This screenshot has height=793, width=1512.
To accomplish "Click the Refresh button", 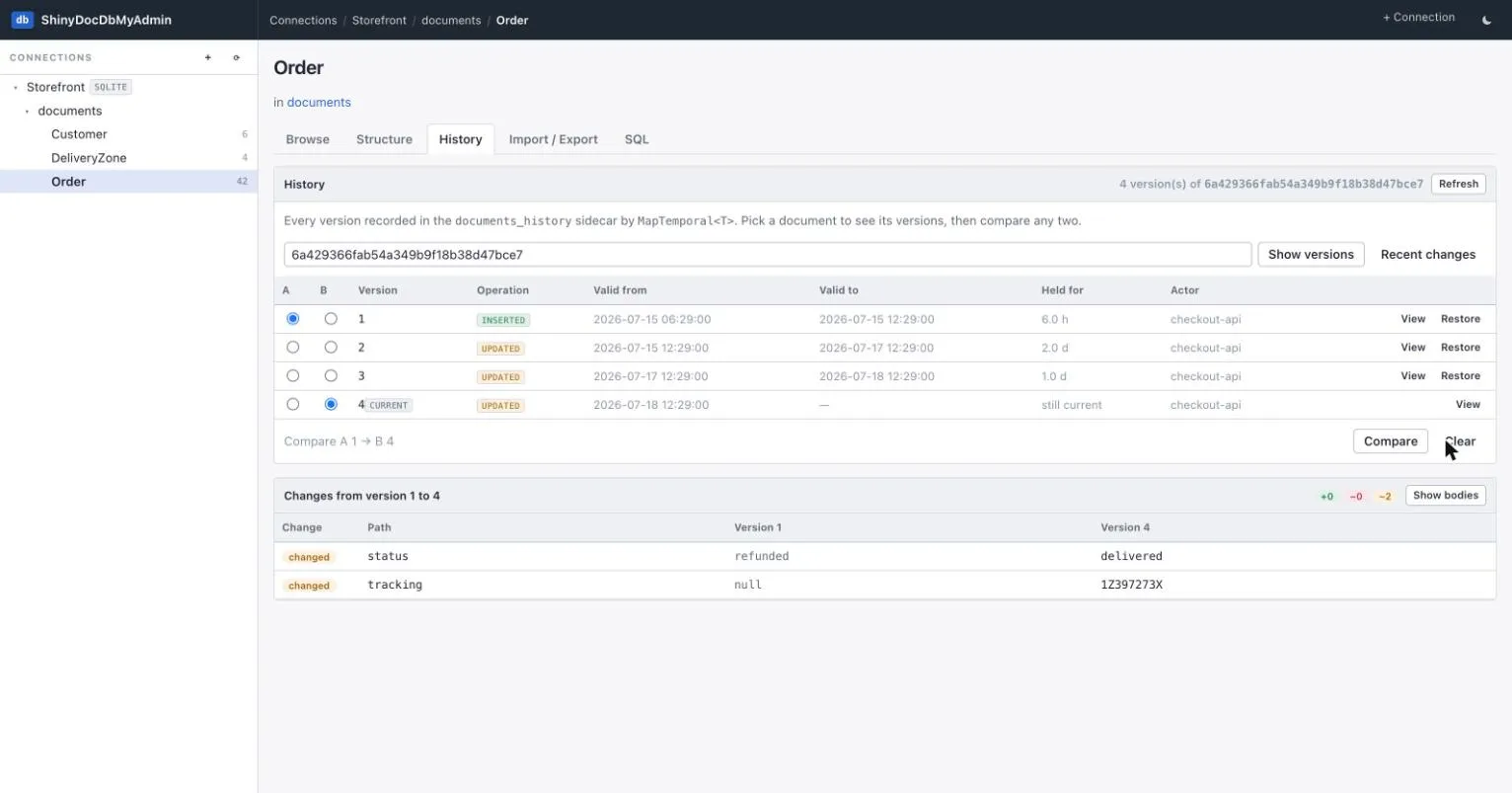I will click(x=1459, y=184).
